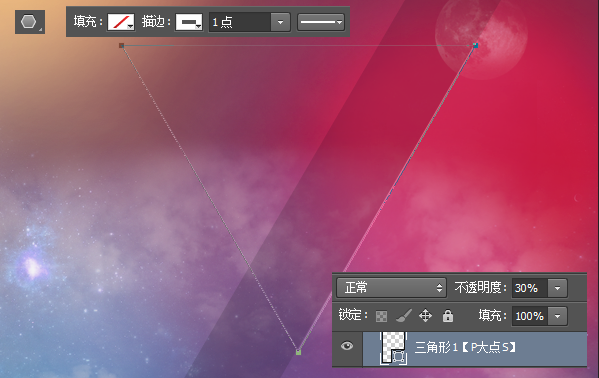The height and width of the screenshot is (378, 599).
Task: Toggle lock image pixels brush icon
Action: [x=403, y=316]
